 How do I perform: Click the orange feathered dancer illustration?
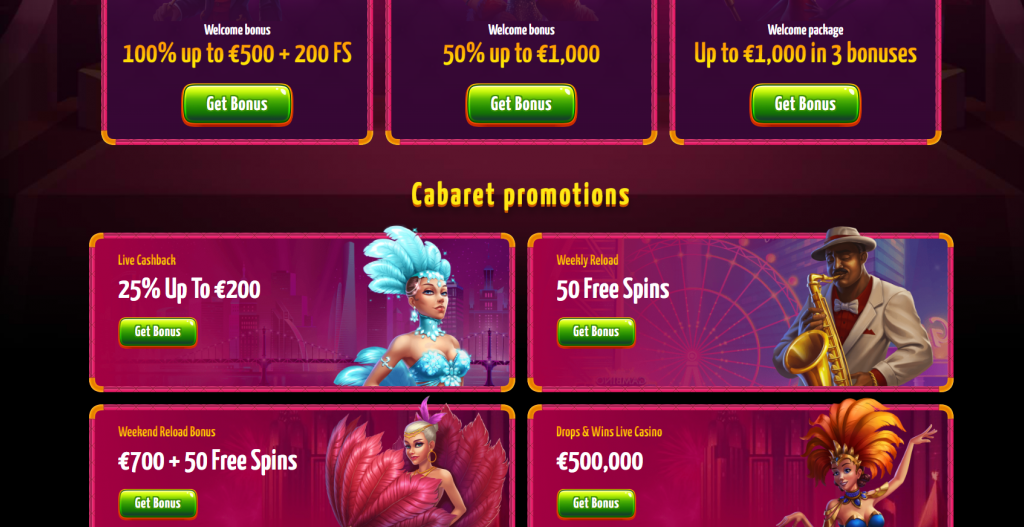pyautogui.click(x=856, y=465)
